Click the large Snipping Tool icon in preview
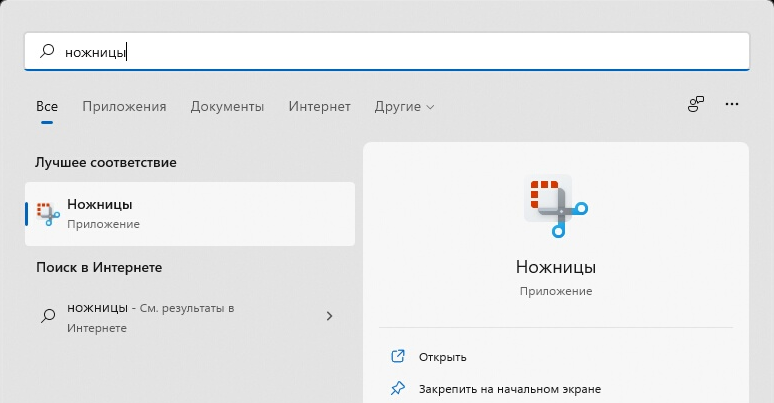The image size is (774, 403). [x=556, y=205]
